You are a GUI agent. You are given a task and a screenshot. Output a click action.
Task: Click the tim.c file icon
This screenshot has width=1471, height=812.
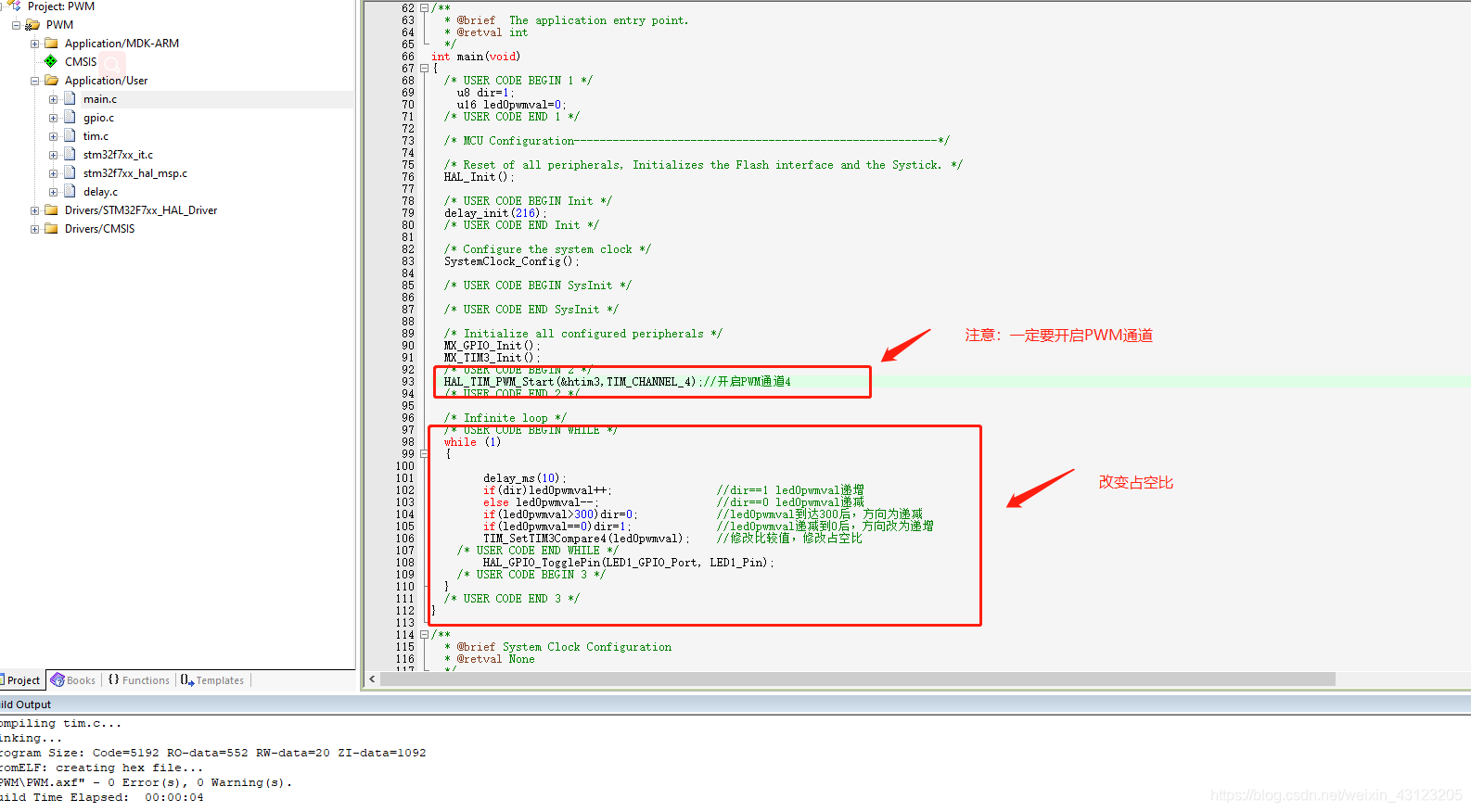pyautogui.click(x=70, y=135)
